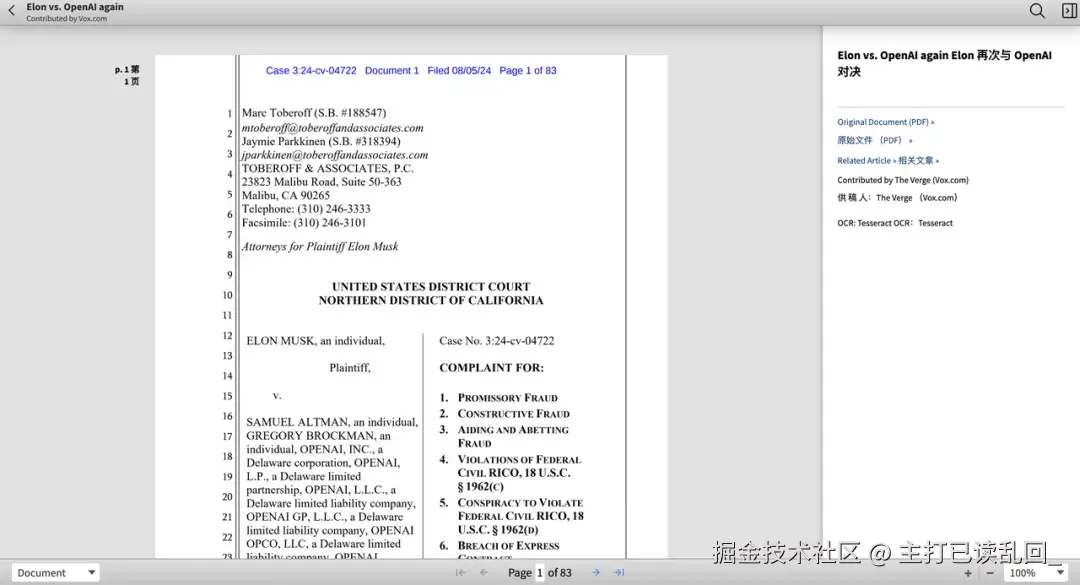
Task: Click the 'of 83' total pages label
Action: pyautogui.click(x=560, y=573)
